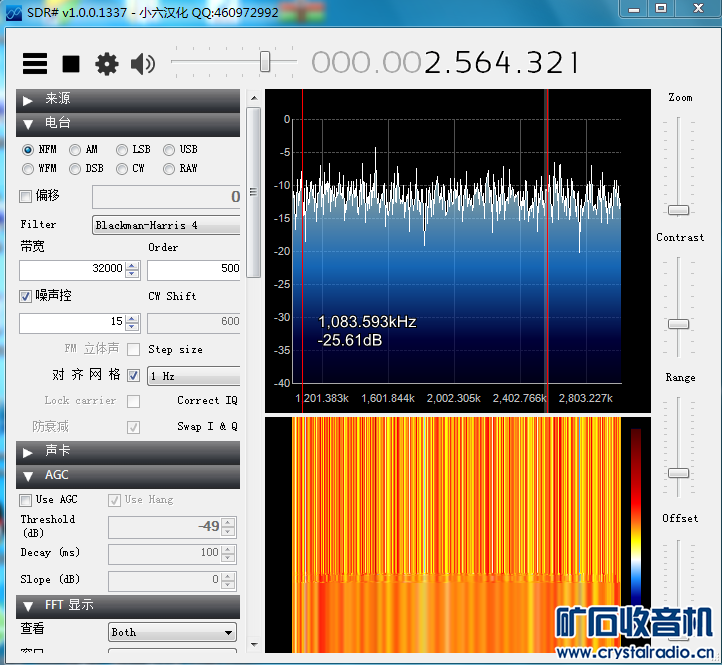This screenshot has width=722, height=665.
Task: Open the hamburger menu icon
Action: click(x=35, y=64)
